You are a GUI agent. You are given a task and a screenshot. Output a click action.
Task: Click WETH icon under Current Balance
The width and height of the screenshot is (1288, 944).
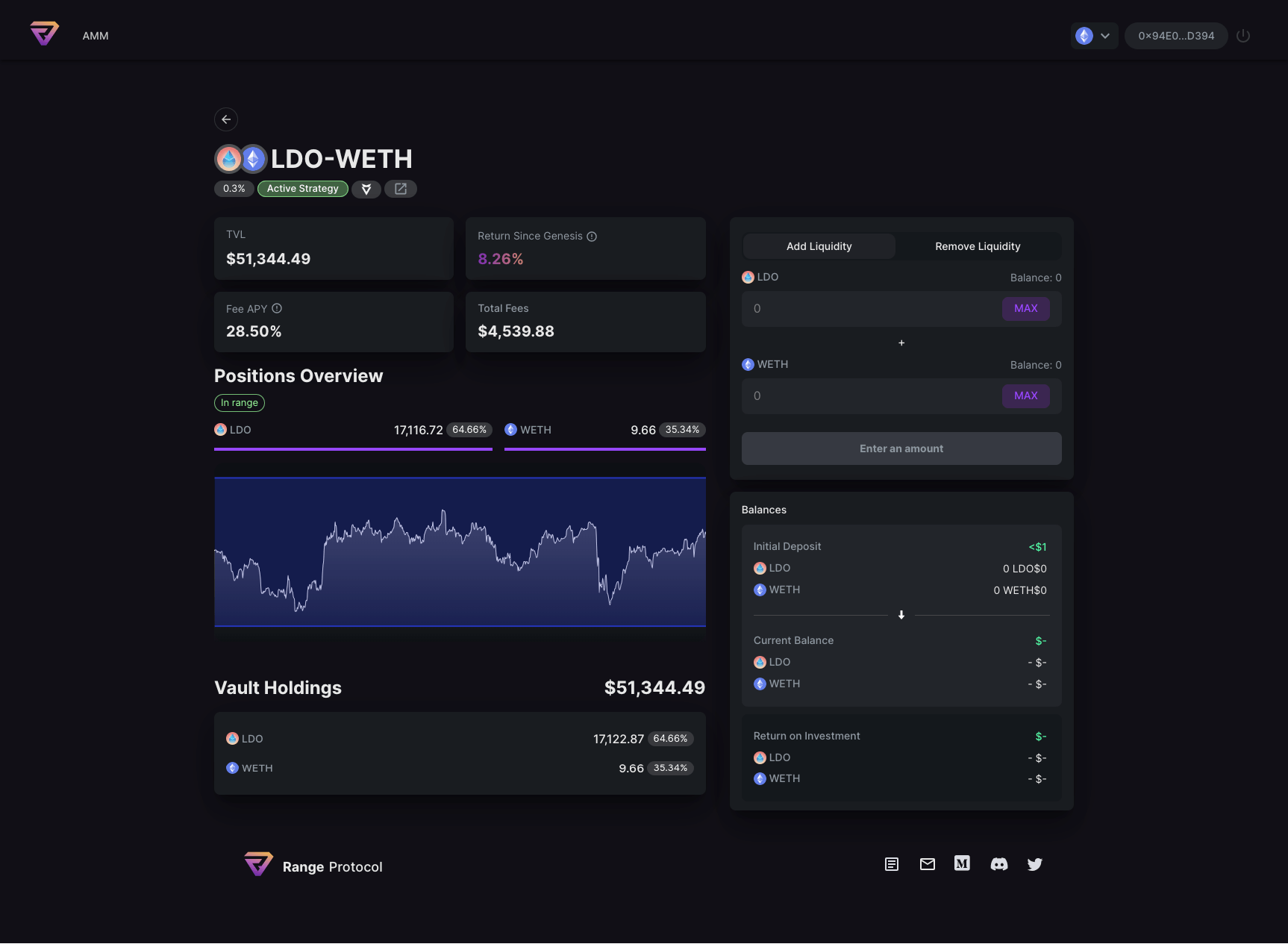tap(760, 684)
